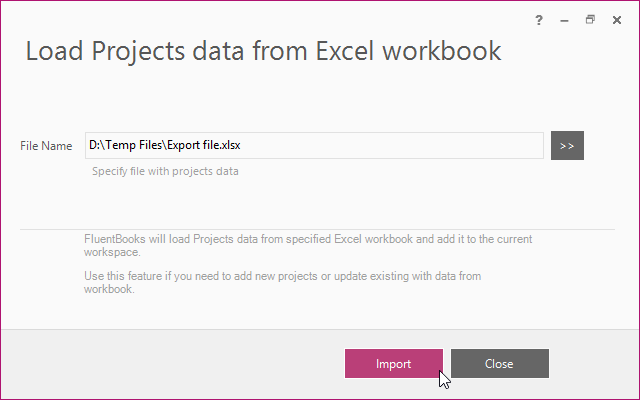Open help with the question mark icon
The width and height of the screenshot is (640, 400).
(x=538, y=19)
